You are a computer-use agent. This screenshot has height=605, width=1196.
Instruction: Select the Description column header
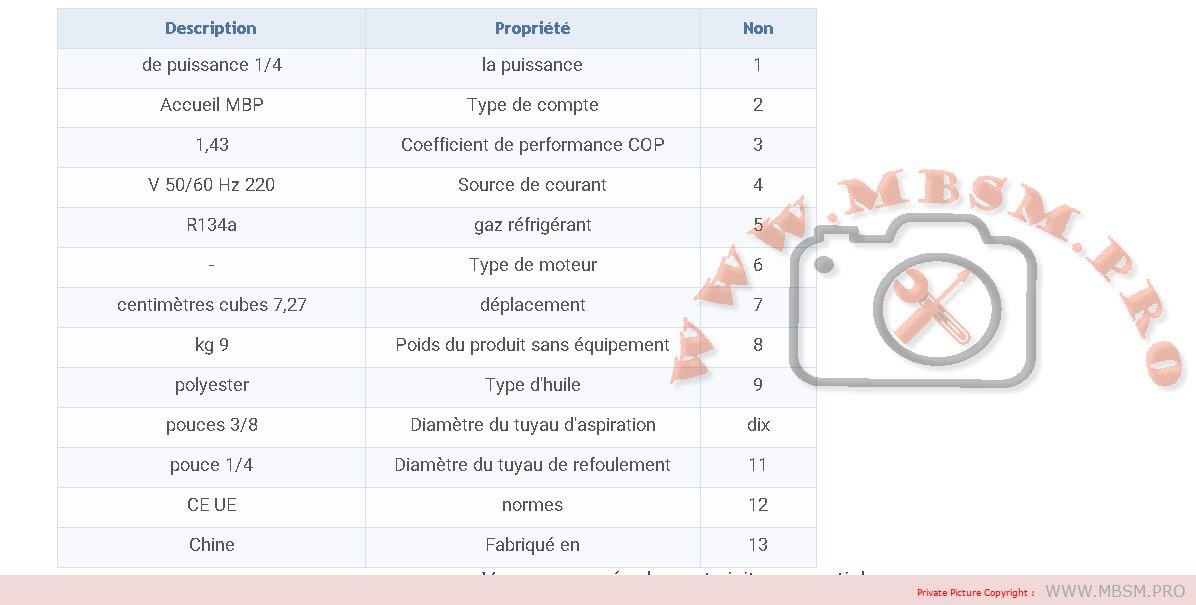click(211, 28)
